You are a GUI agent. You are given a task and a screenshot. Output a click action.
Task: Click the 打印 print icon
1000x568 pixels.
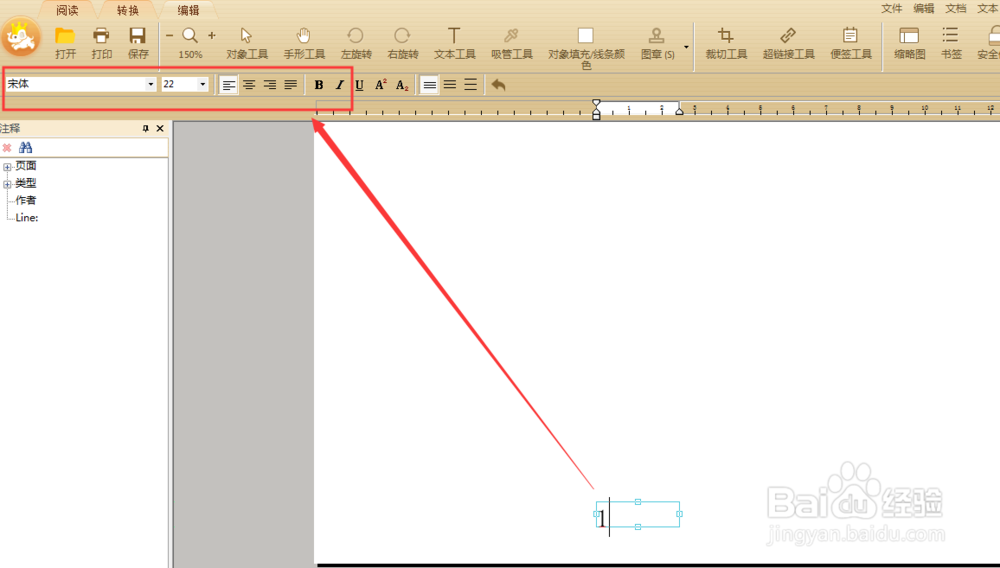coord(101,43)
